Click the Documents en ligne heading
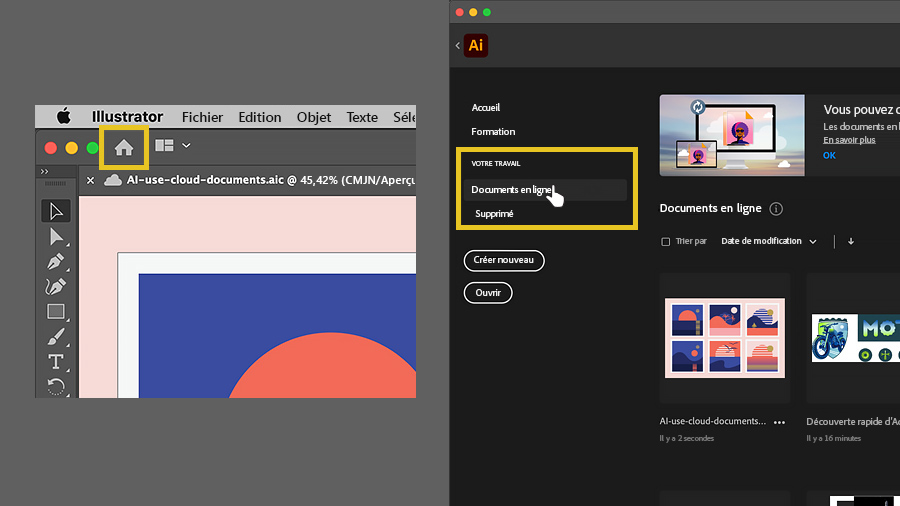900x506 pixels. click(x=711, y=208)
